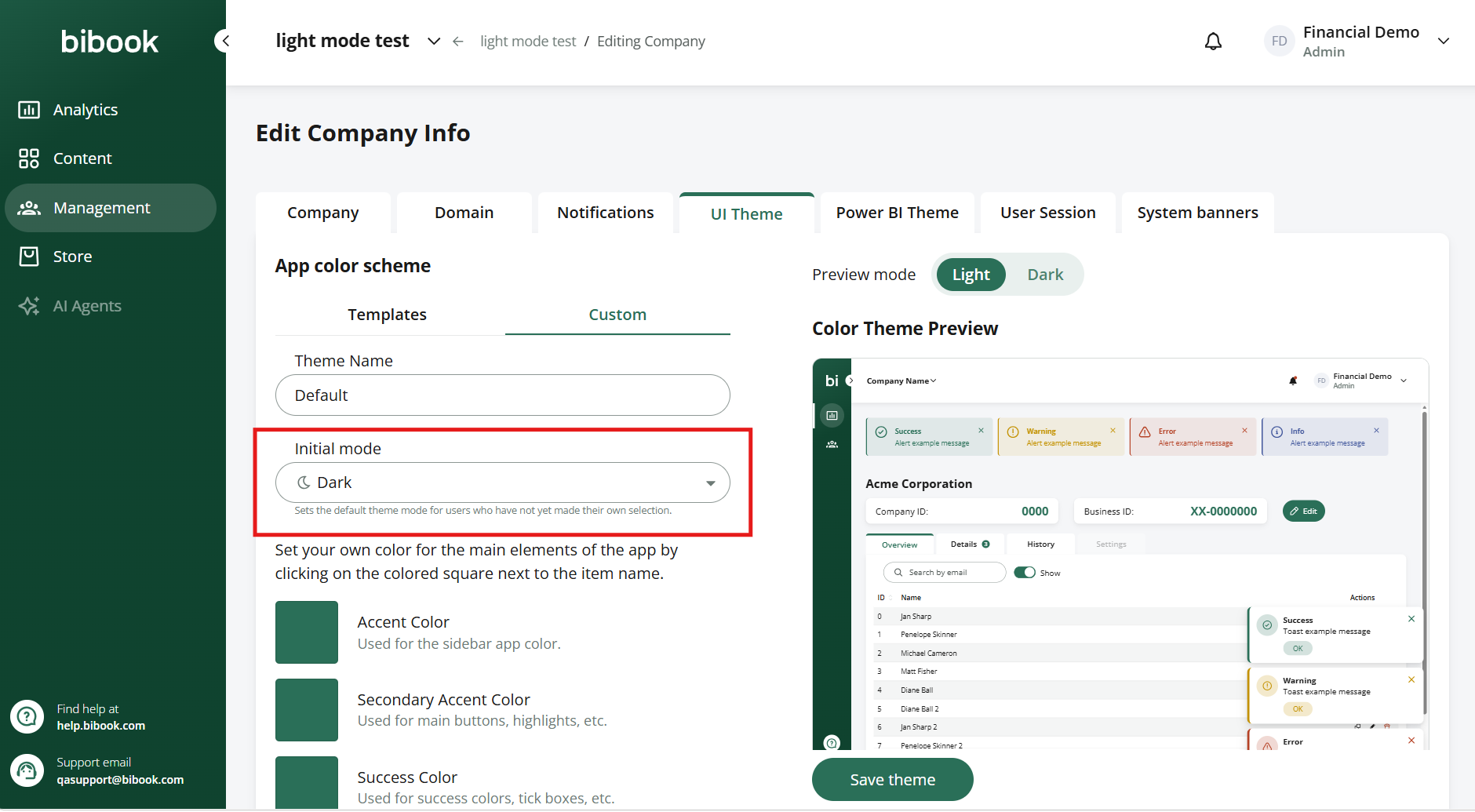Collapse the sidebar with the chevron button
Screen dimensions: 1475x812
(224, 41)
